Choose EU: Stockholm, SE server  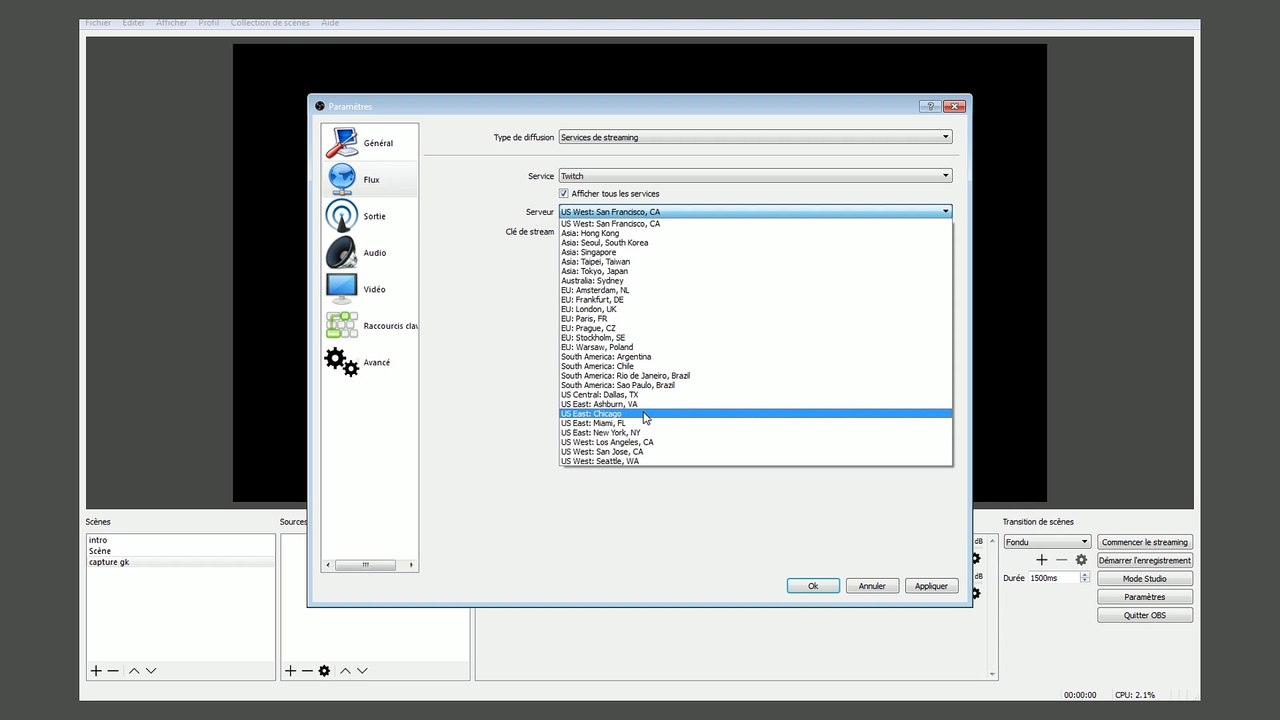[x=755, y=338]
